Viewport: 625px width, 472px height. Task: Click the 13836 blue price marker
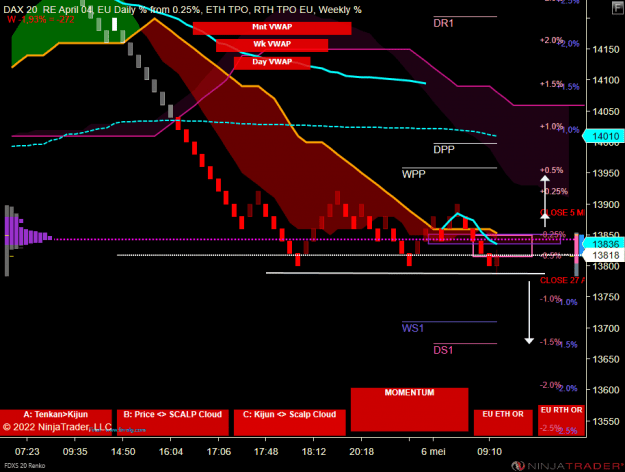(603, 244)
